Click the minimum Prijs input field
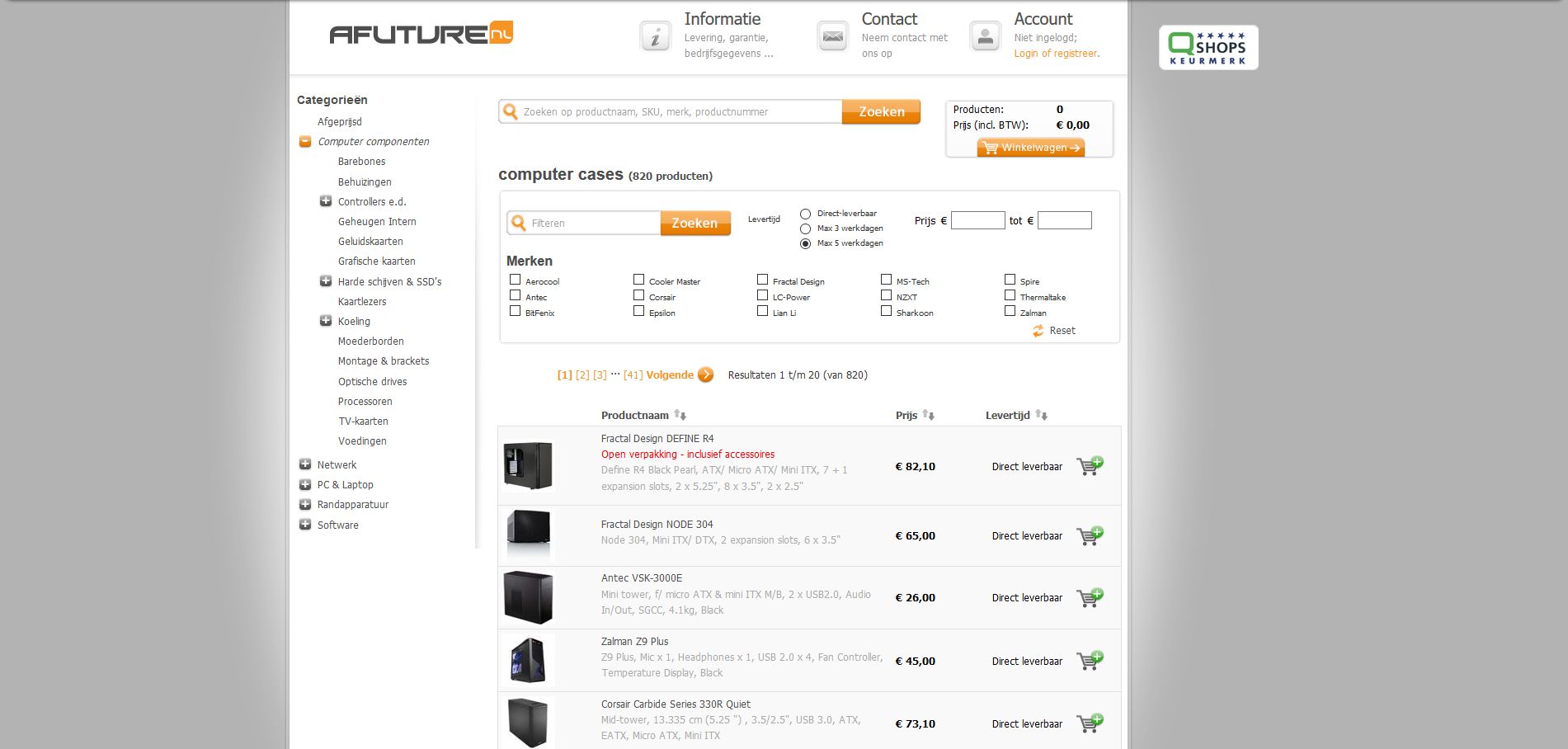 (978, 220)
